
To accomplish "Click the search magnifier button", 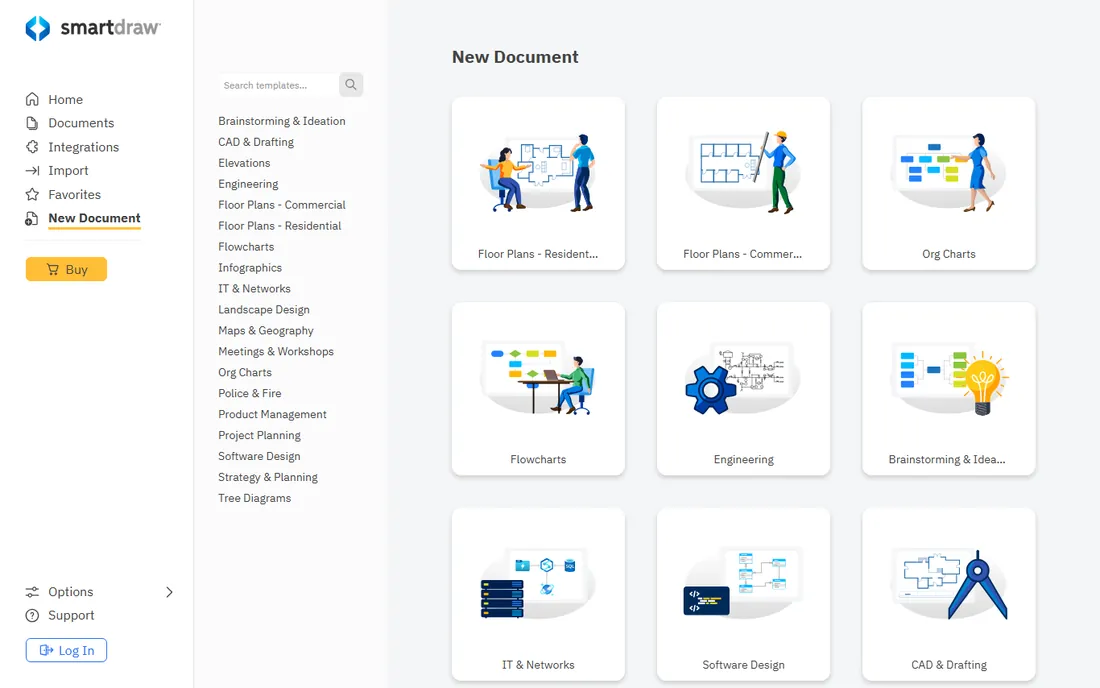I will (x=351, y=85).
